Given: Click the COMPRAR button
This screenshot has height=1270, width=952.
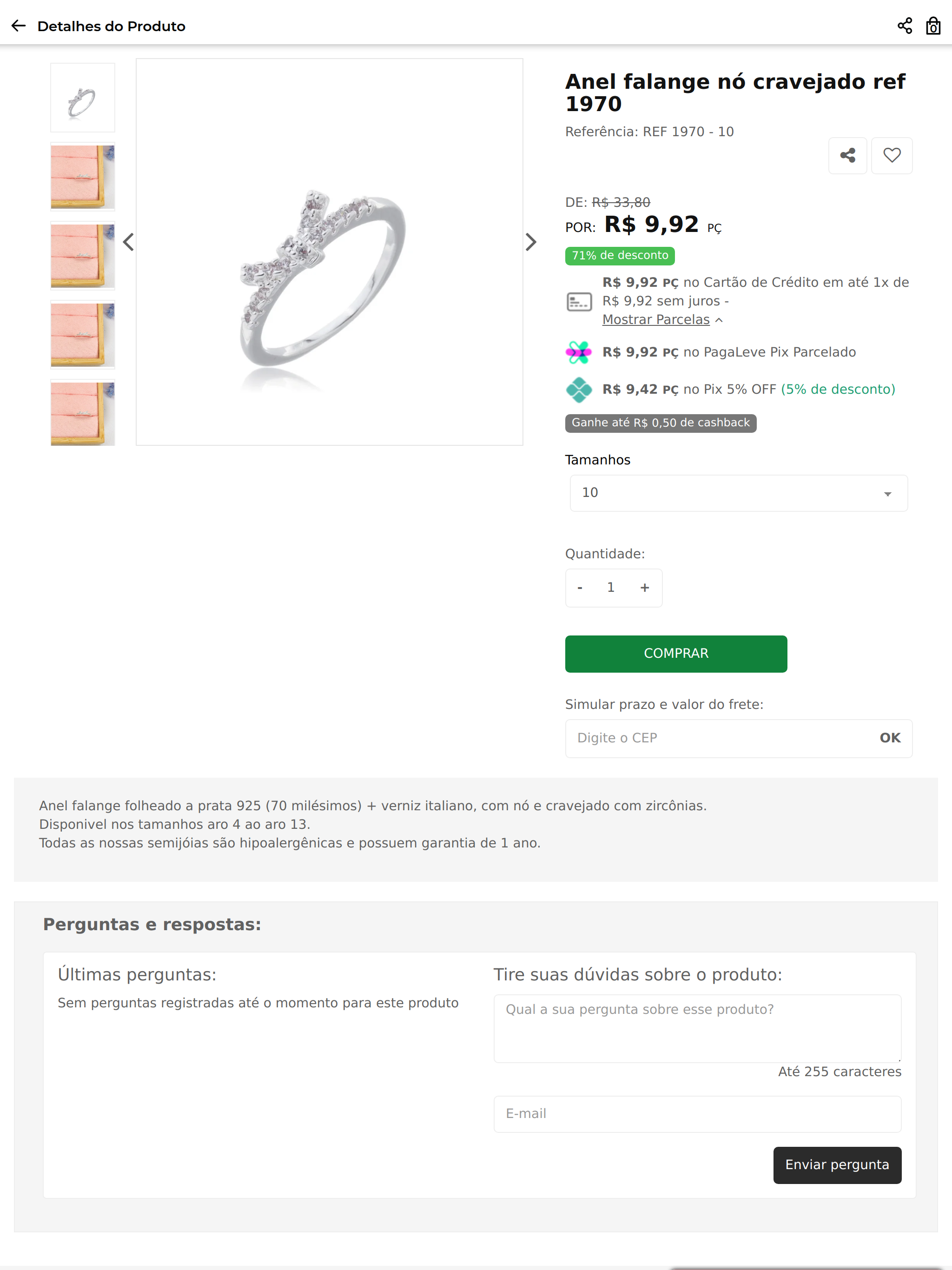Looking at the screenshot, I should tap(676, 654).
